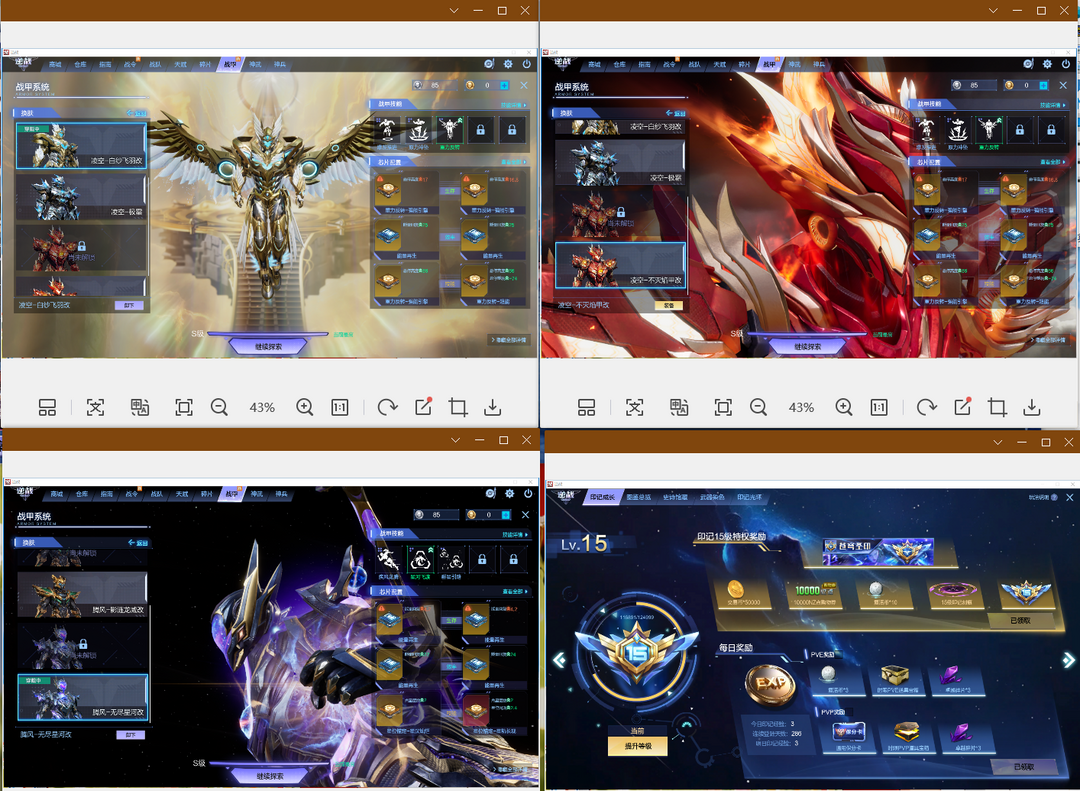This screenshot has width=1080, height=791.
Task: Select the crop tool in top-right viewer
Action: click(x=997, y=407)
